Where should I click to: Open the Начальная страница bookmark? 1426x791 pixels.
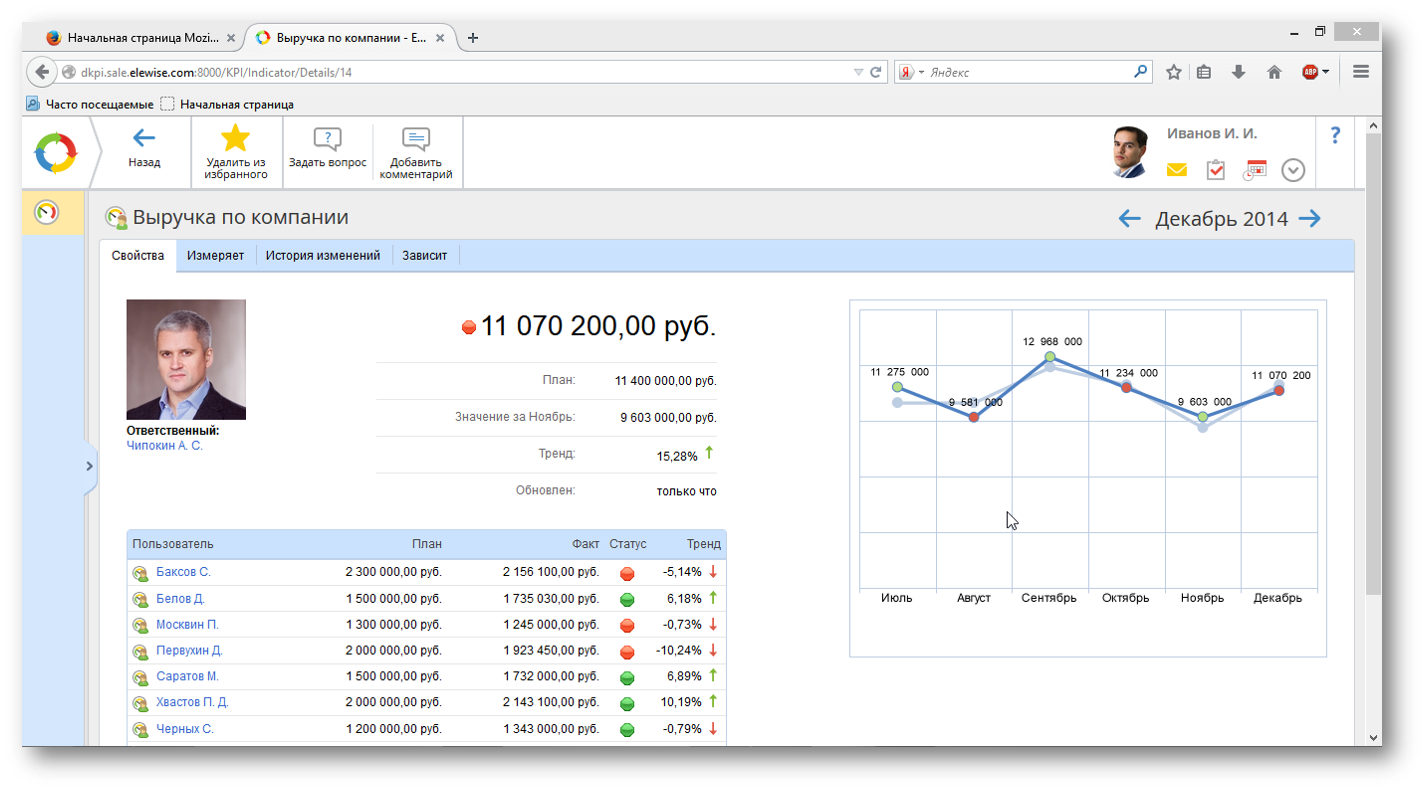(x=227, y=104)
